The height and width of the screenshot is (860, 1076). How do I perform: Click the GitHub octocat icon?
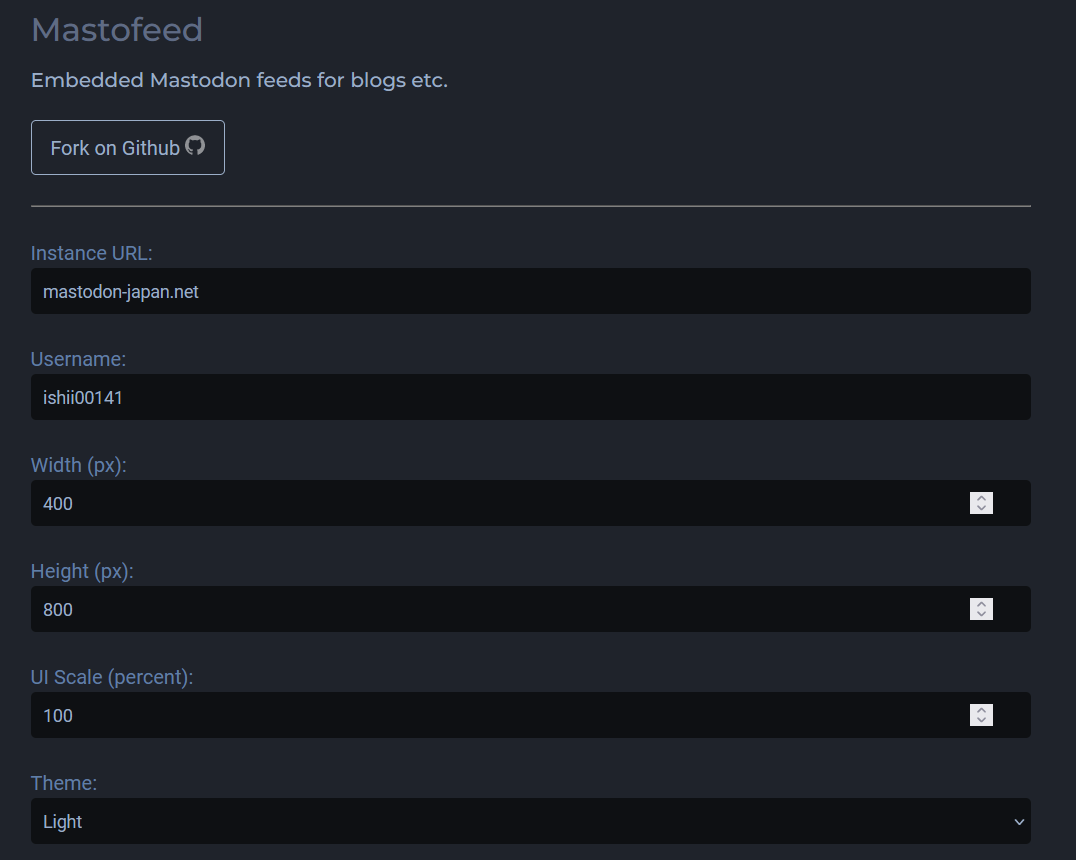point(195,146)
